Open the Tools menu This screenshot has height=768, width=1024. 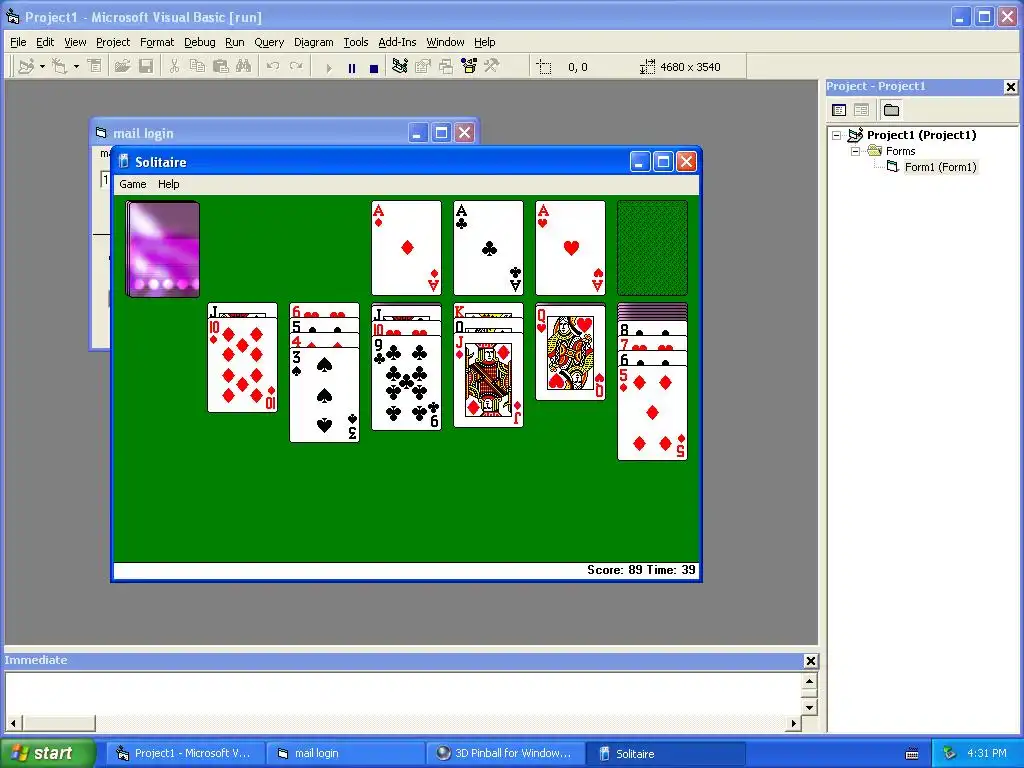coord(356,42)
